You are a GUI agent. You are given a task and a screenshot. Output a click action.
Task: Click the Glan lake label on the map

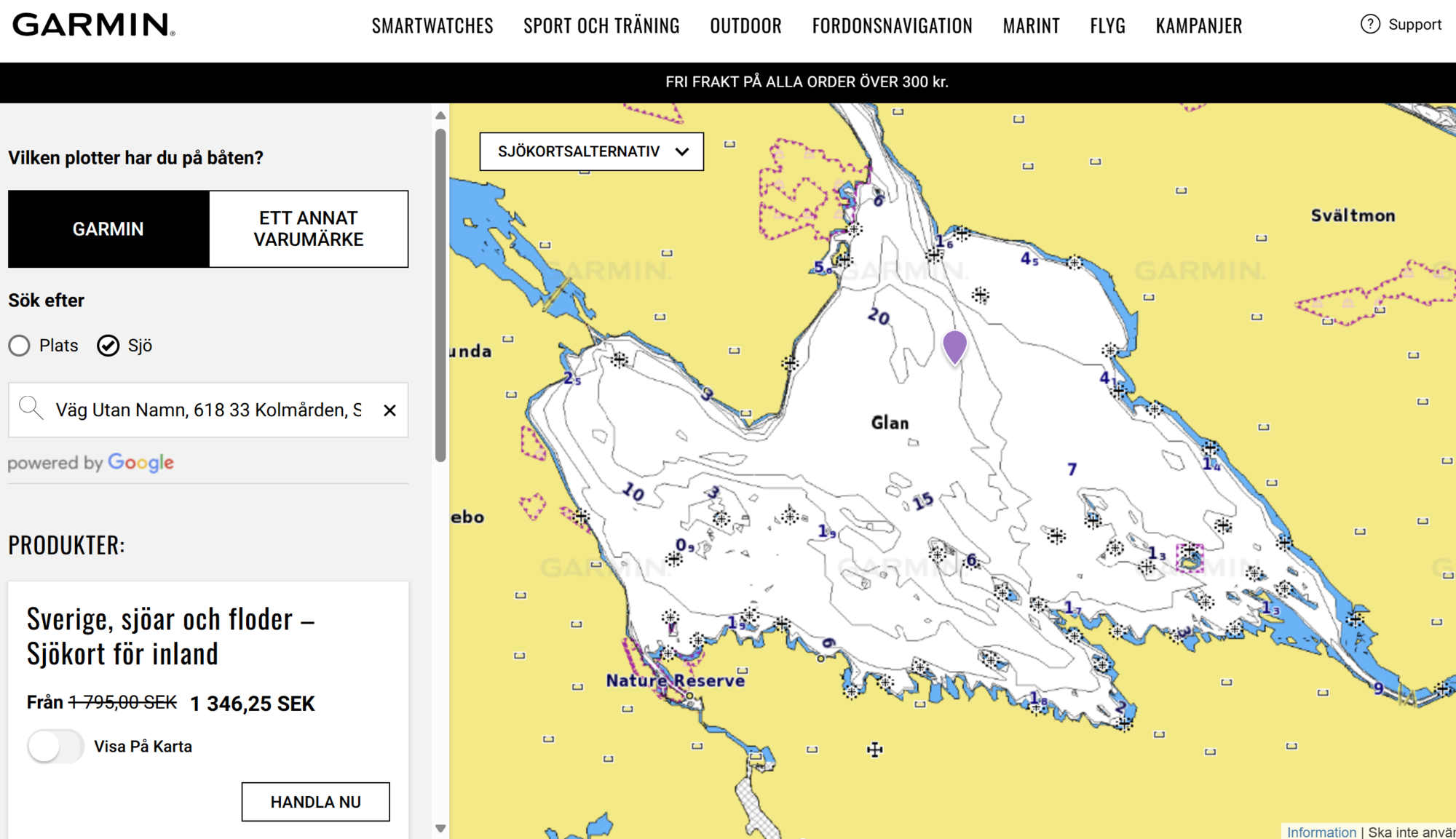click(890, 423)
